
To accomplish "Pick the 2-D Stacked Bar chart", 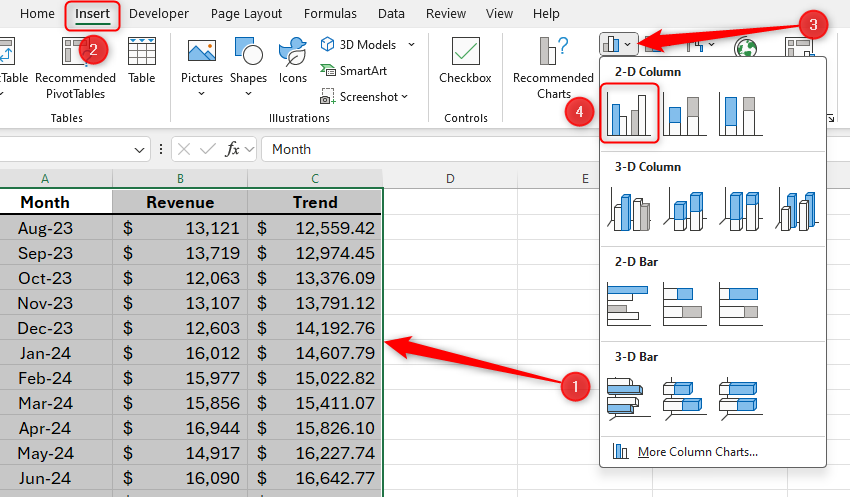I will coord(685,304).
